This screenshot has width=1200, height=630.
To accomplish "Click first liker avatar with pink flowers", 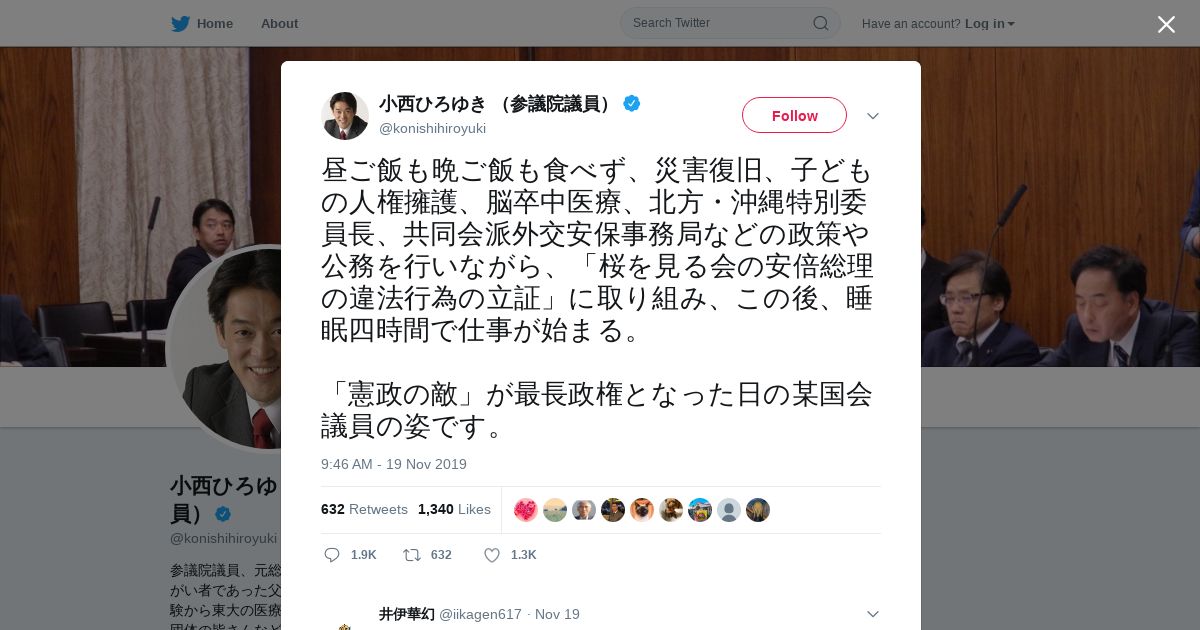I will pyautogui.click(x=525, y=510).
